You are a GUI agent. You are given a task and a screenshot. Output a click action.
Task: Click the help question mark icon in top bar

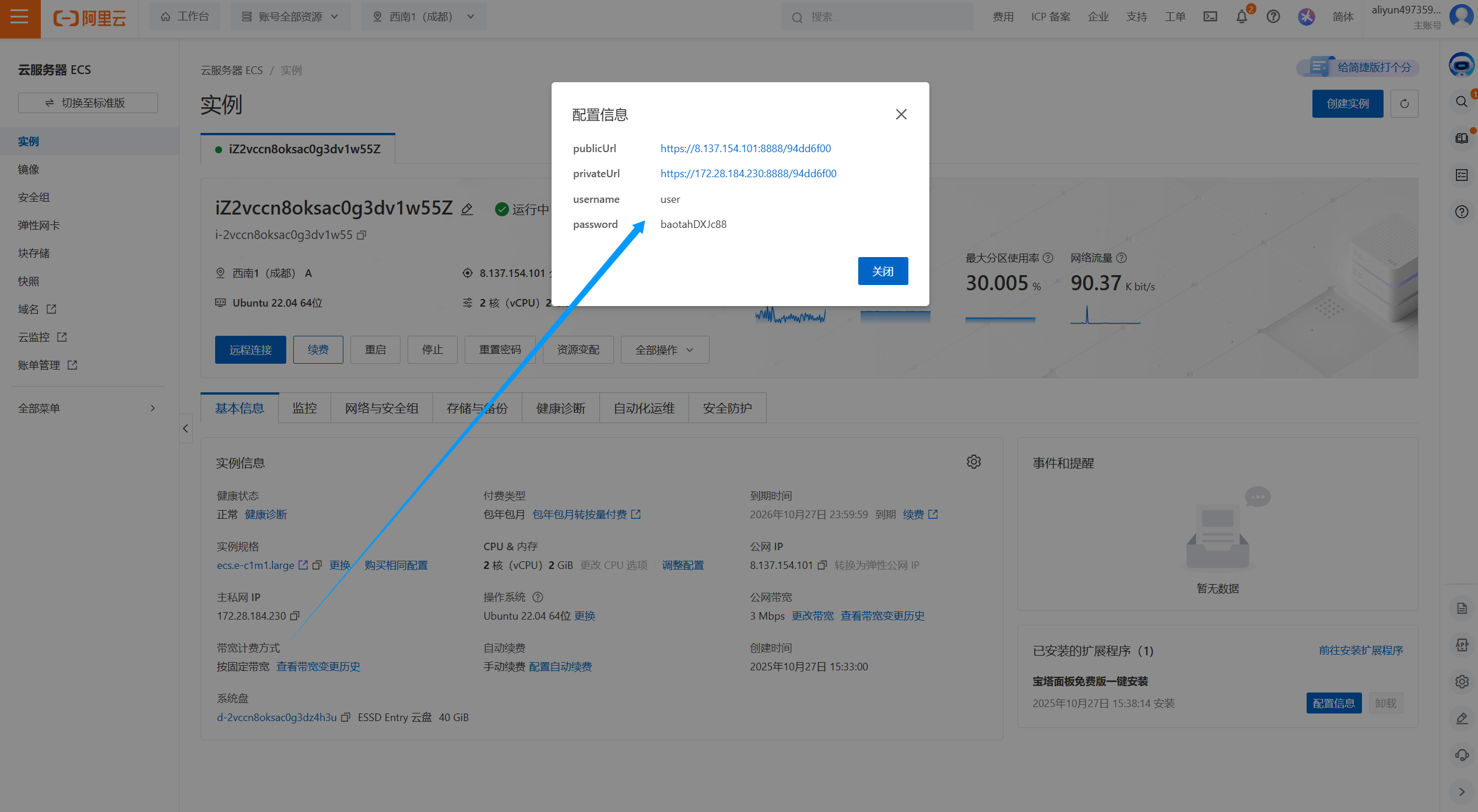(1273, 17)
